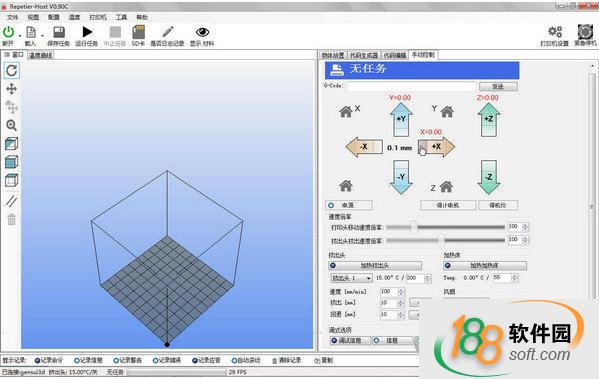Switch to the temperature curve tab

[x=41, y=56]
